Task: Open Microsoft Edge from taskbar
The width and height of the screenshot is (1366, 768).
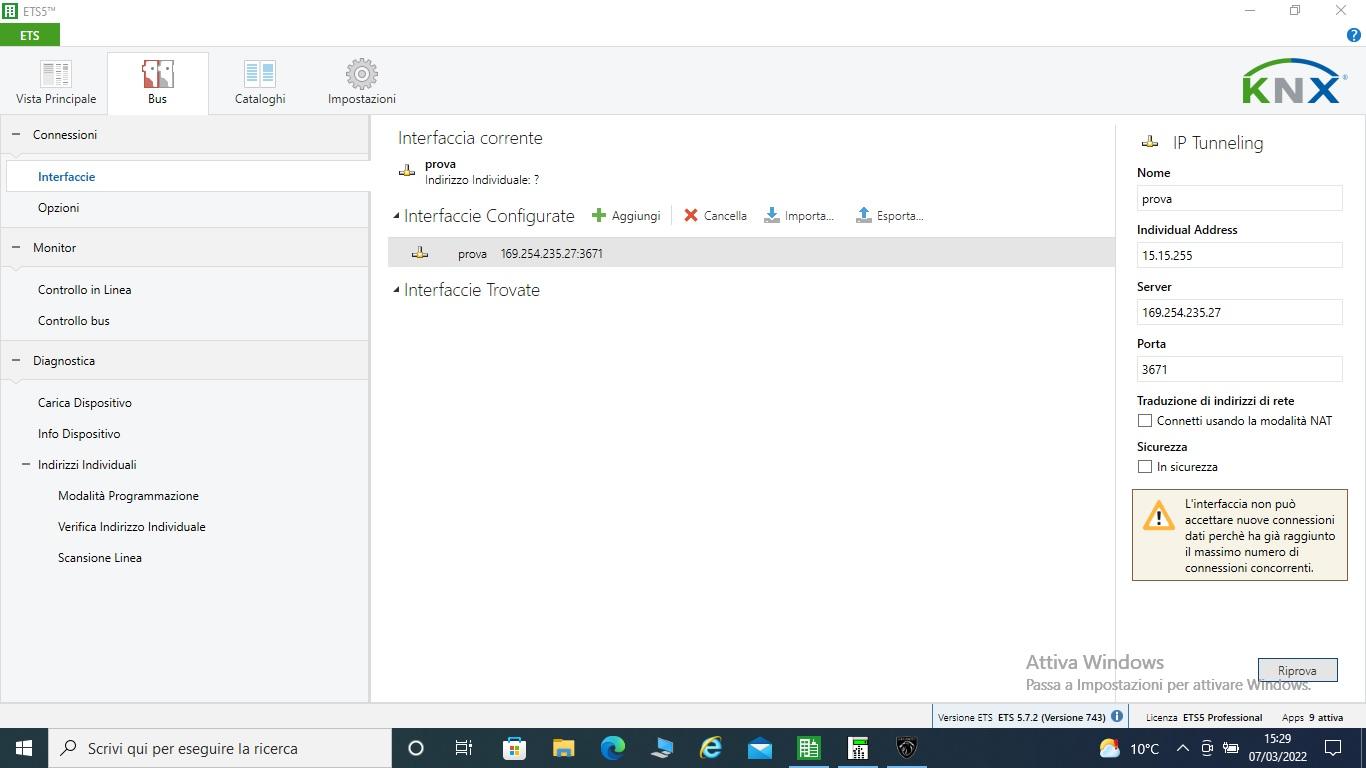Action: tap(612, 748)
